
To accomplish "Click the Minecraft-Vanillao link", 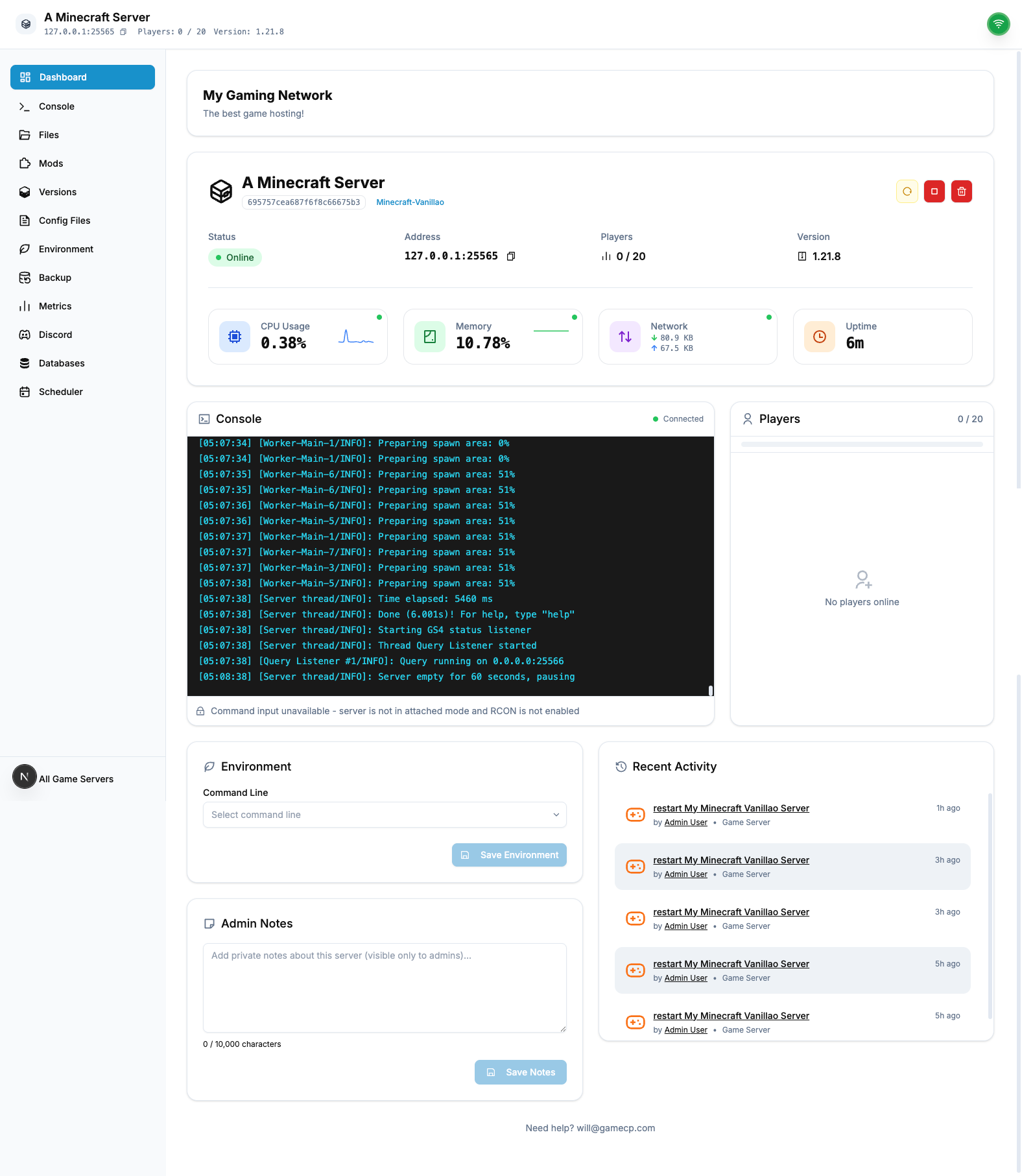I will (x=410, y=202).
